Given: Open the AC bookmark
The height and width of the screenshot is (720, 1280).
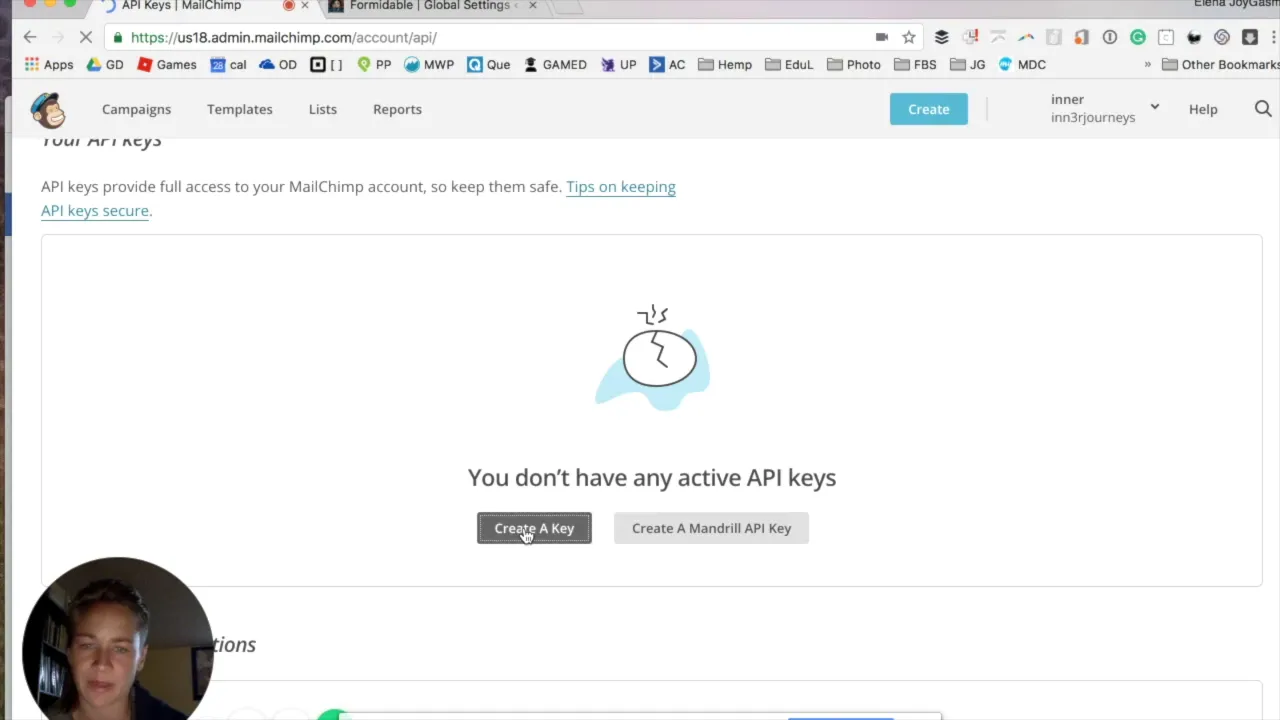Looking at the screenshot, I should pos(667,64).
